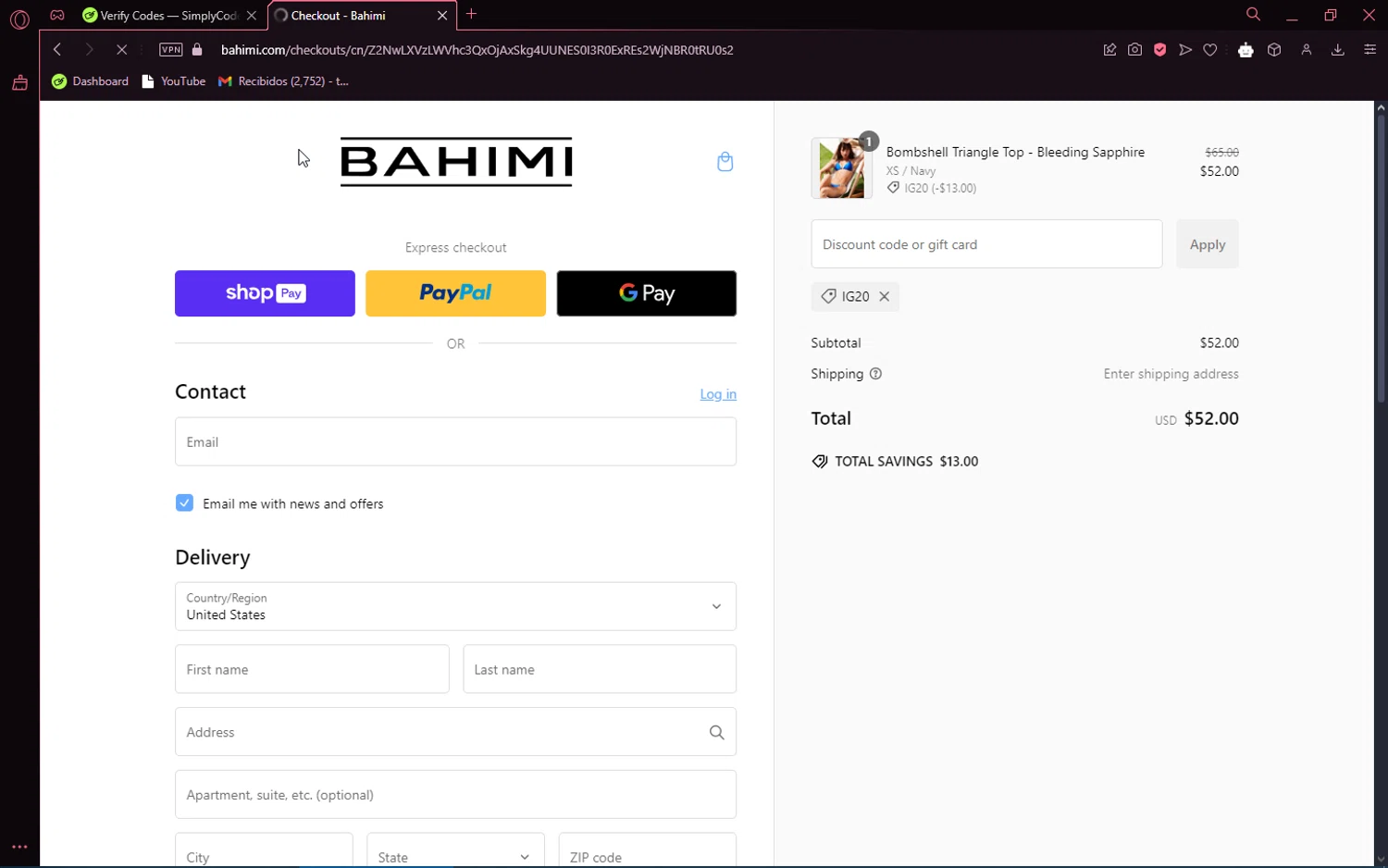The width and height of the screenshot is (1388, 868).
Task: Remove the IG20 discount code tag
Action: 885,296
